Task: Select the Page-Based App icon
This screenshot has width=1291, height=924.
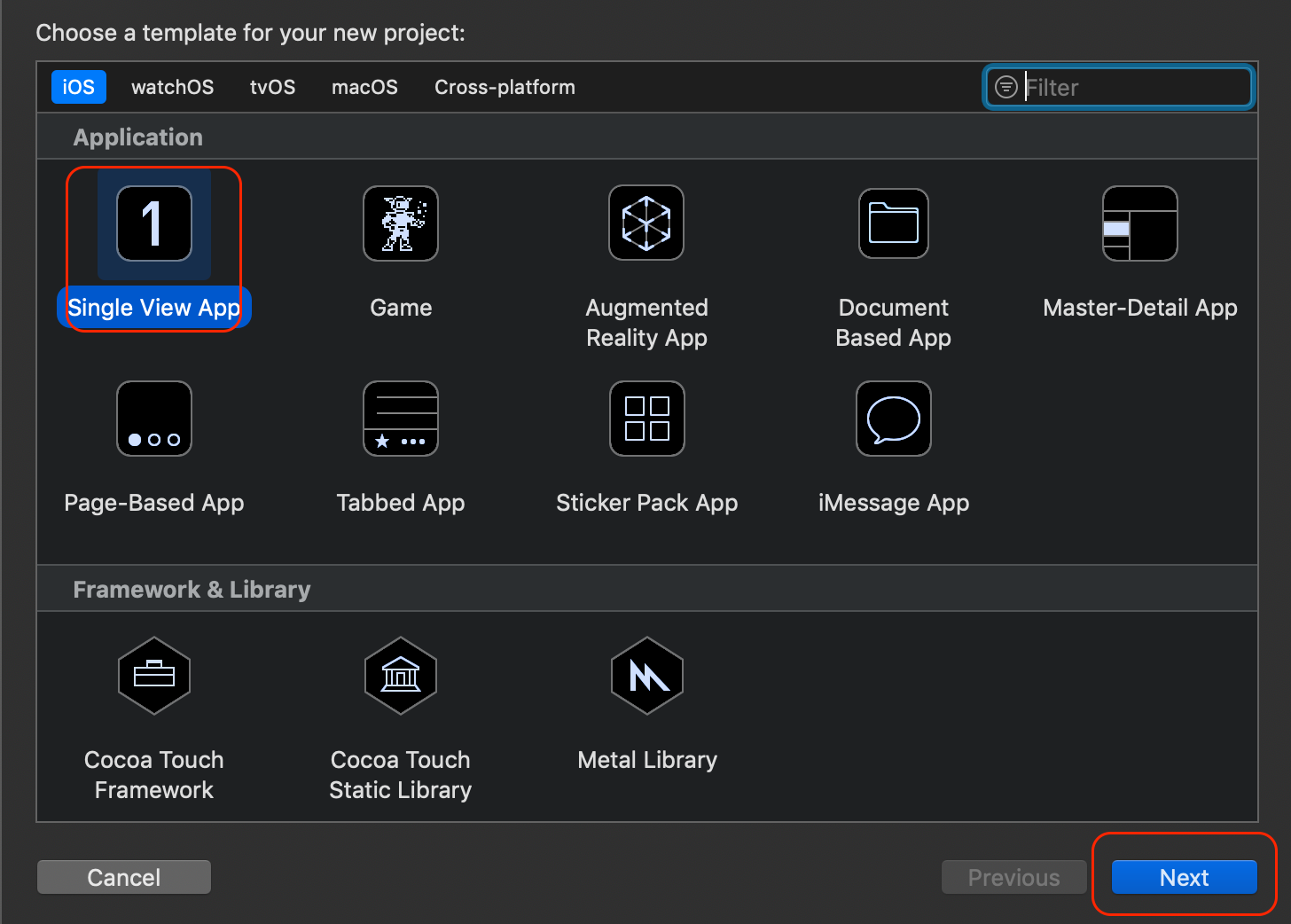Action: click(x=154, y=419)
